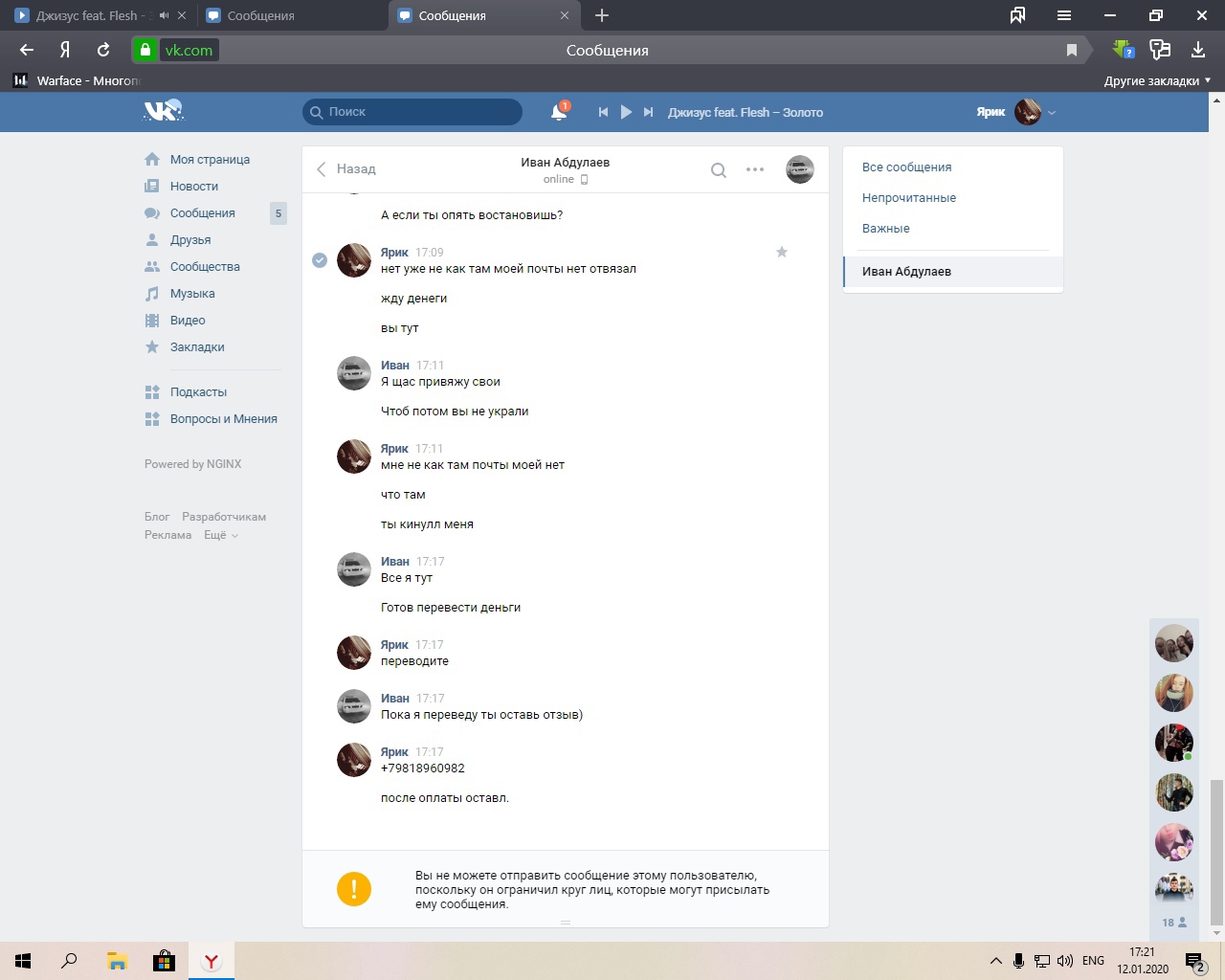Click the VK notifications bell icon
1225x980 pixels.
pyautogui.click(x=559, y=112)
